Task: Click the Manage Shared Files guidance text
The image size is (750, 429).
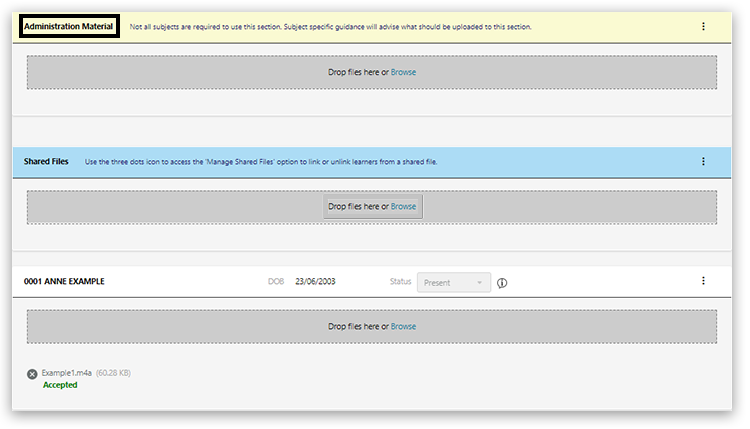Action: tap(261, 161)
